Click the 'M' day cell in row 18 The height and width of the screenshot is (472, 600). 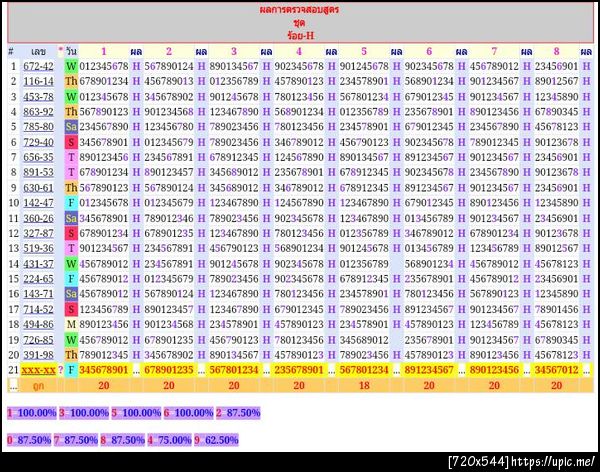point(71,324)
